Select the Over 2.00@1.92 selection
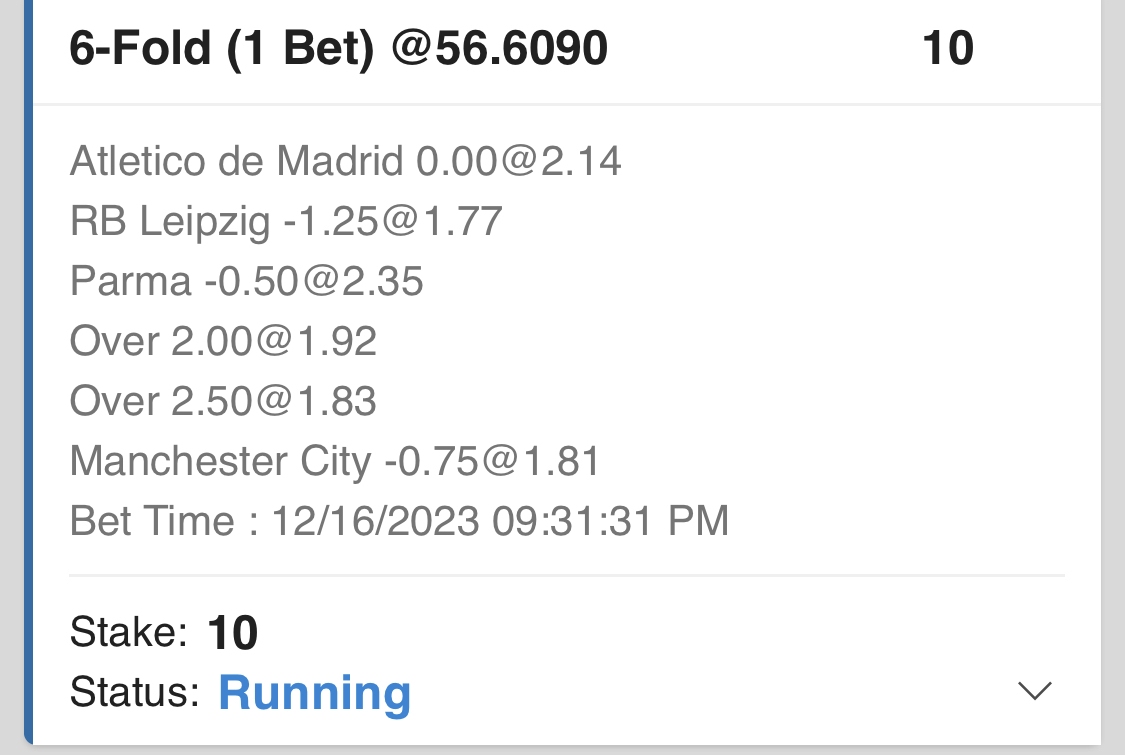 (x=223, y=342)
